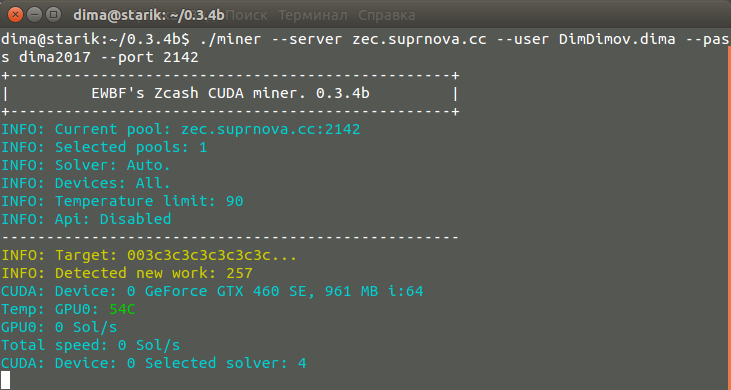Click the zec.suprnova.cc:2142 current pool text

271,129
